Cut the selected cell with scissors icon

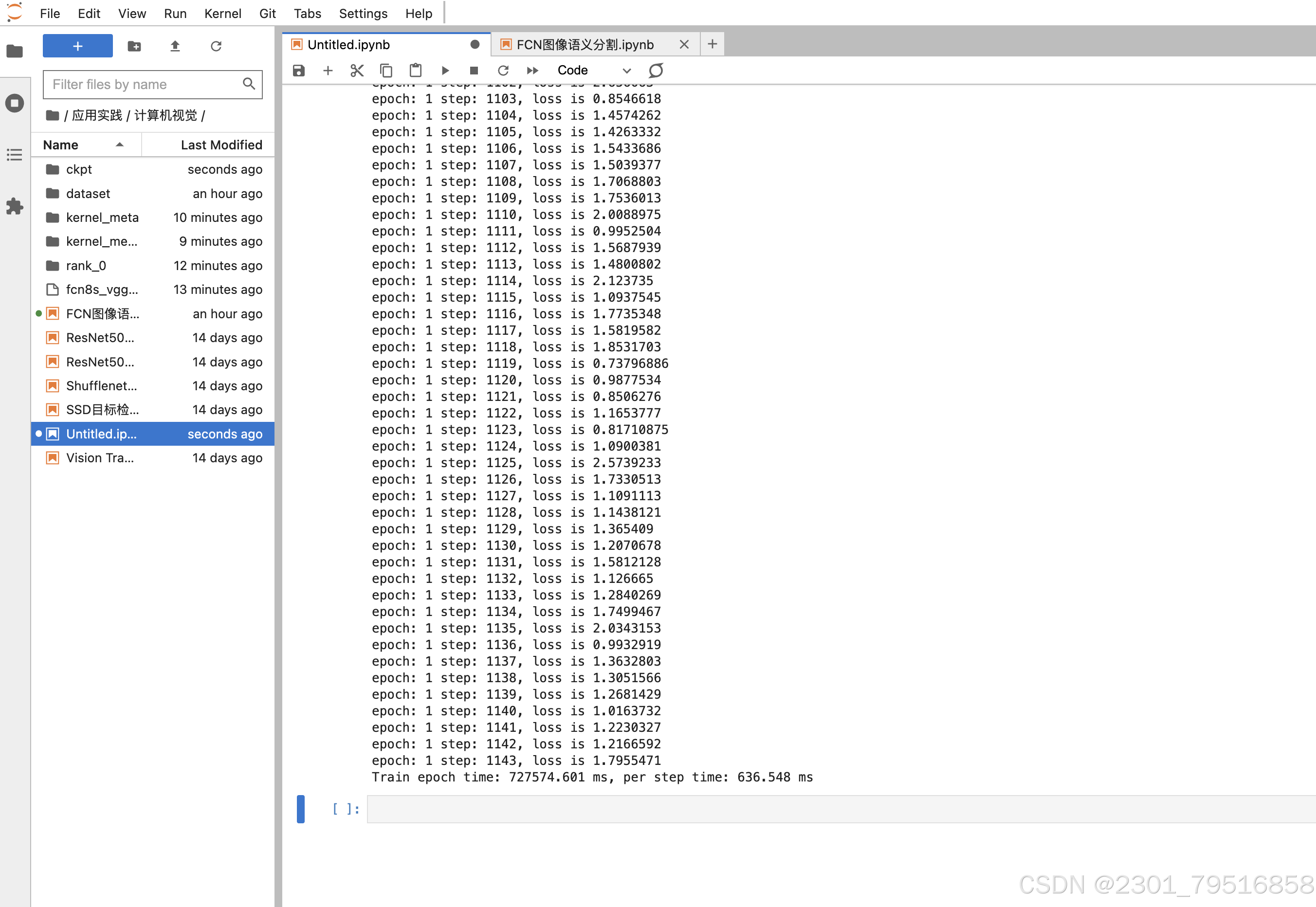click(357, 71)
